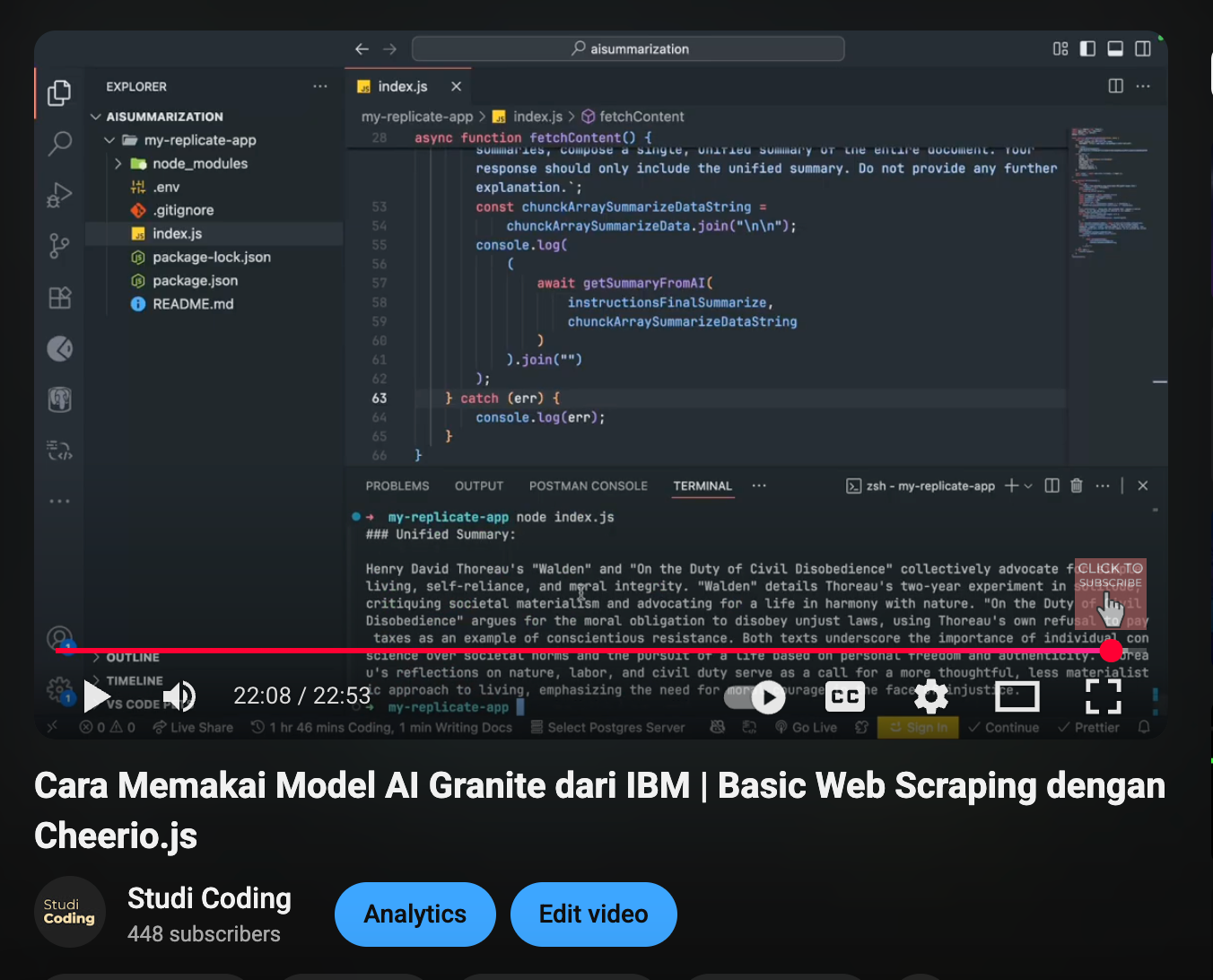
Task: Switch to the PROBLEMS panel tab
Action: tap(397, 486)
